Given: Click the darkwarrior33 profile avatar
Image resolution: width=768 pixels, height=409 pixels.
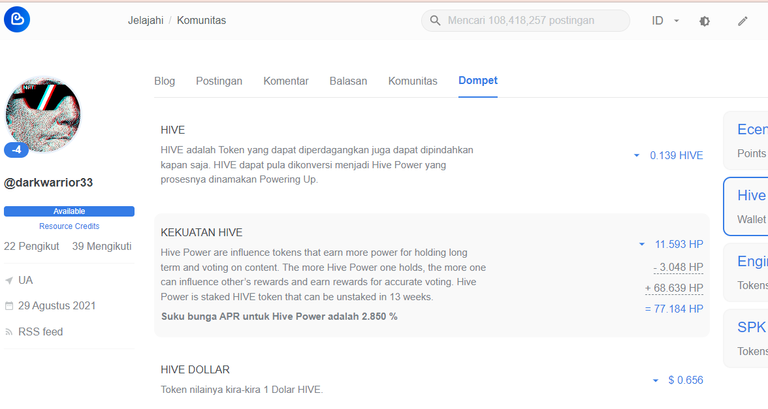Looking at the screenshot, I should point(43,114).
